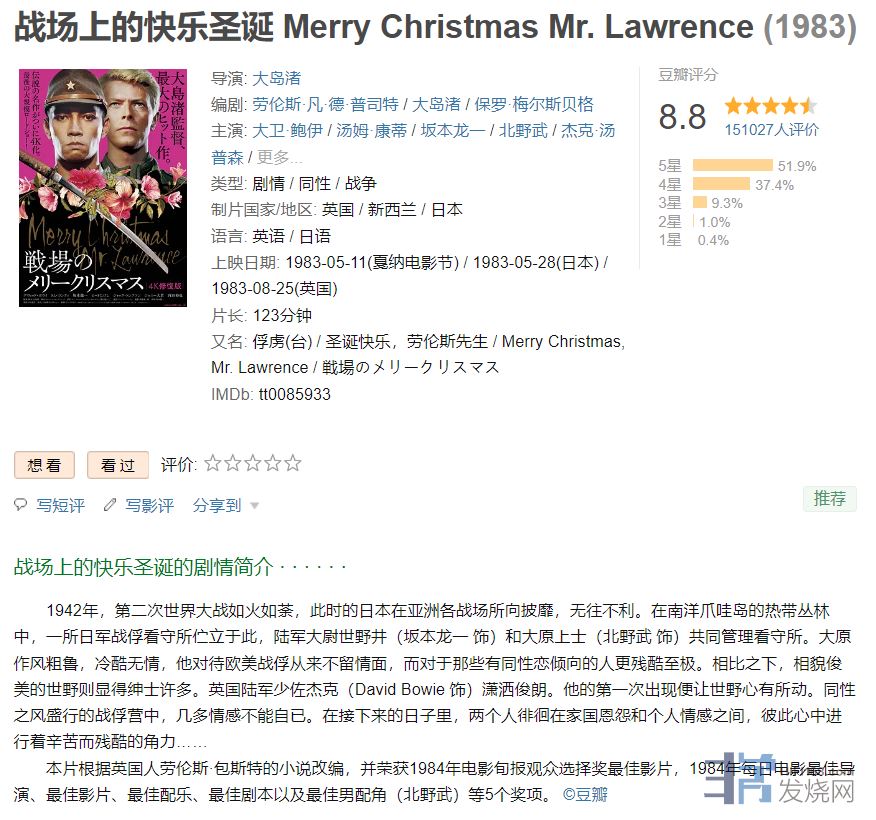Open actor 北野武's page

click(x=523, y=131)
